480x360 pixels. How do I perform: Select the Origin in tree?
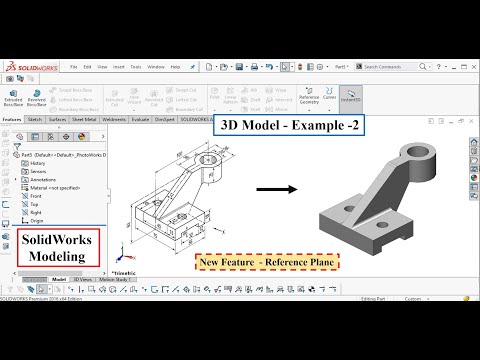click(x=32, y=221)
